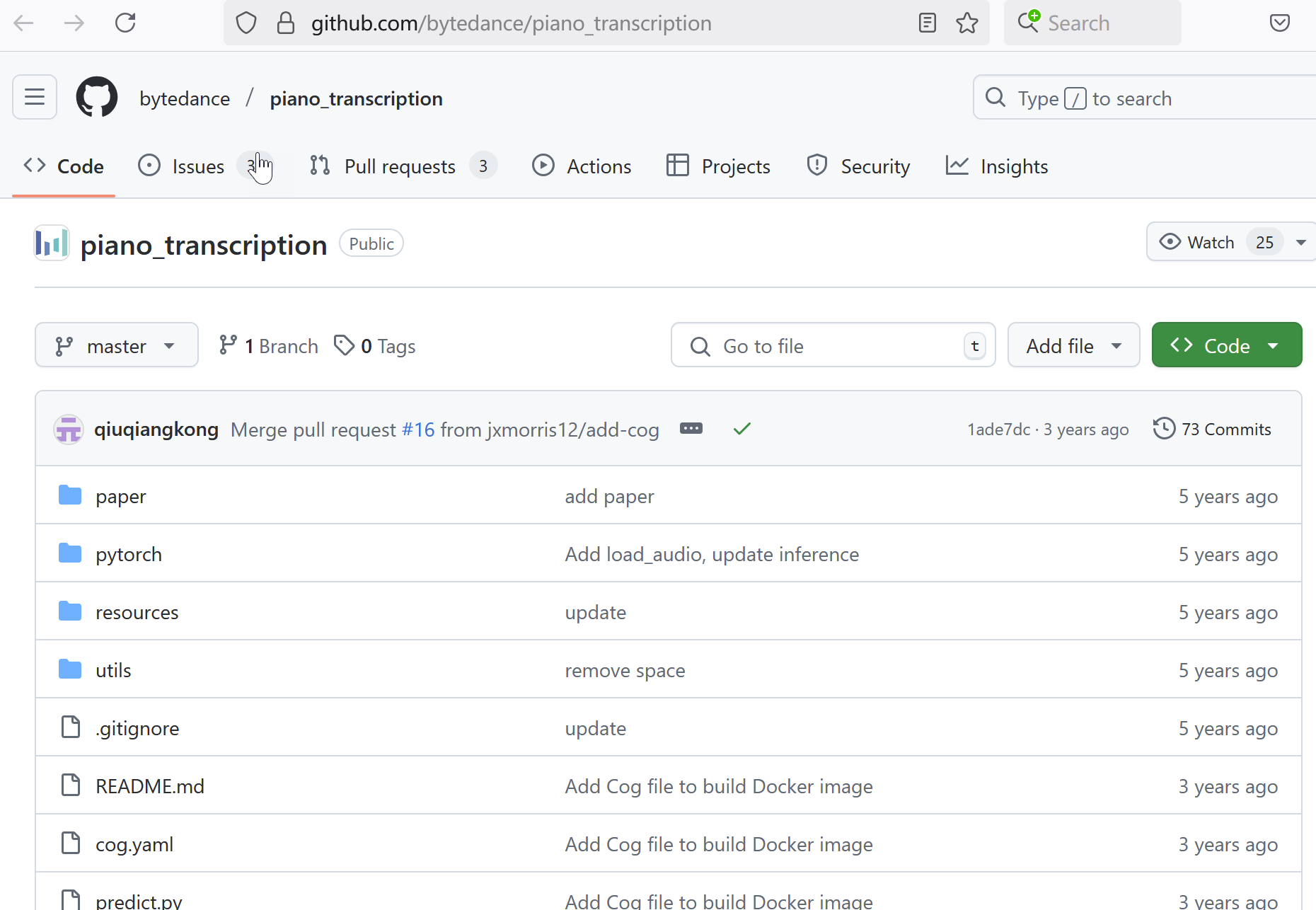The height and width of the screenshot is (910, 1316).
Task: Open the Projects tab
Action: [x=718, y=166]
